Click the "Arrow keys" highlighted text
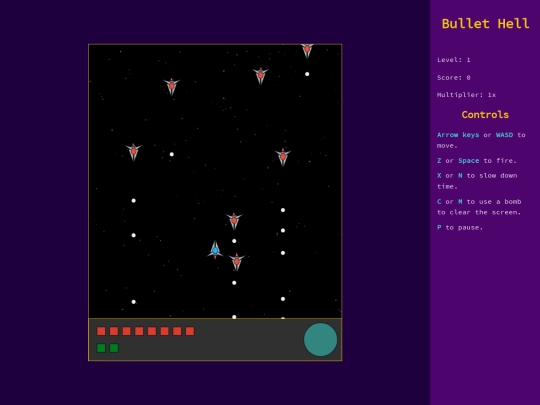Screen dimensions: 540x405 [x=458, y=135]
